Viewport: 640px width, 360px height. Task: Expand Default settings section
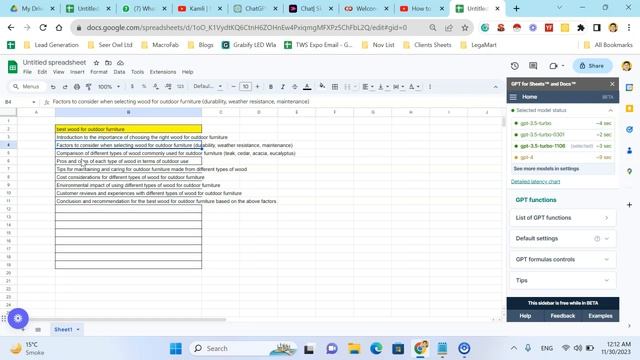tap(562, 238)
